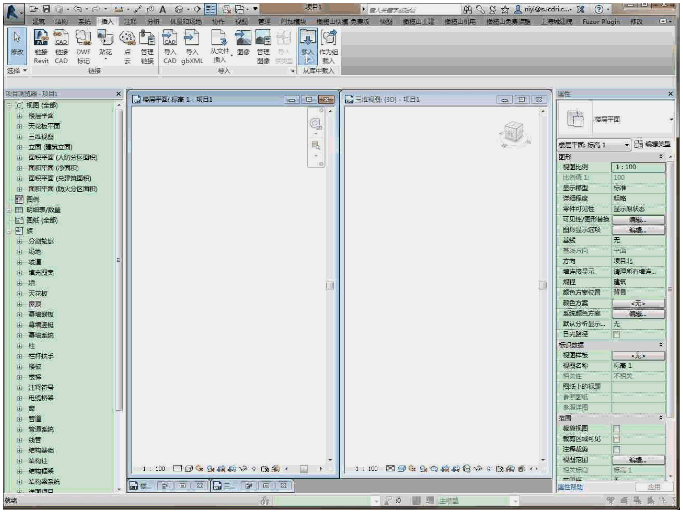Expand the Ceilings (天花板) family node

point(19,294)
